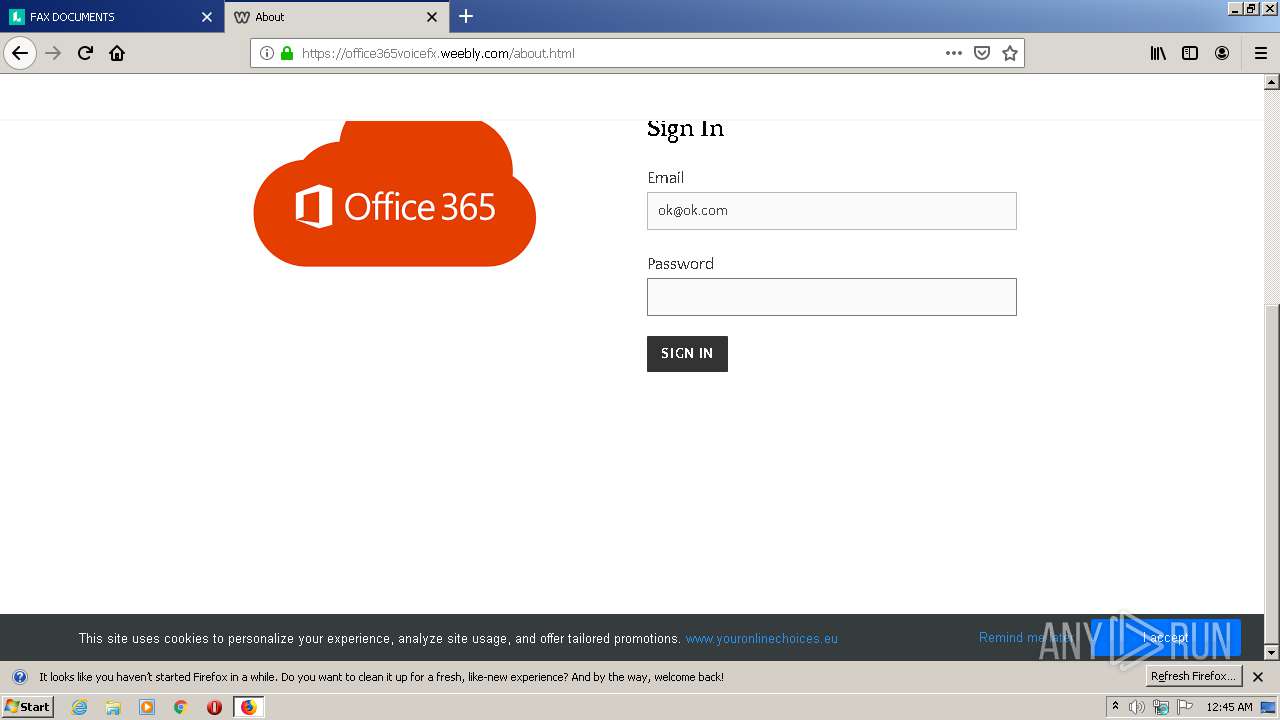Screen dimensions: 1280x720
Task: Close the FAX DOCUMENTS tab
Action: pos(207,17)
